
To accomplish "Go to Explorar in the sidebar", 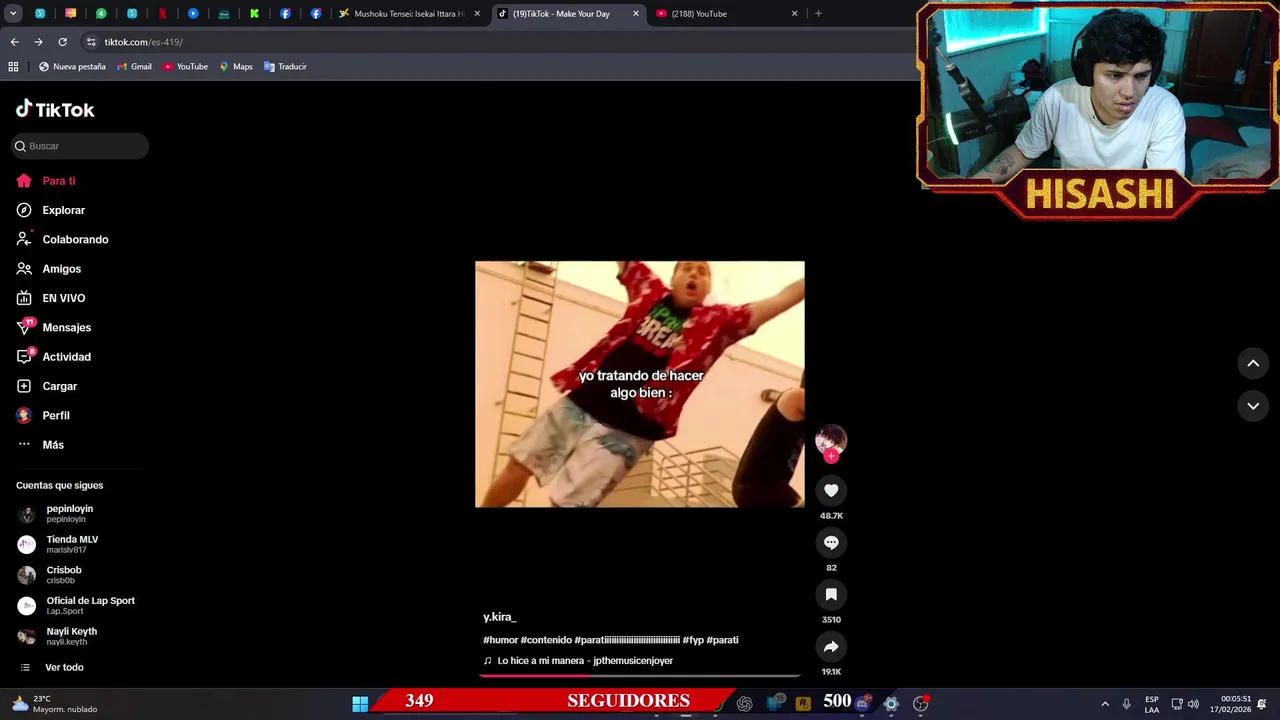I will (51, 210).
